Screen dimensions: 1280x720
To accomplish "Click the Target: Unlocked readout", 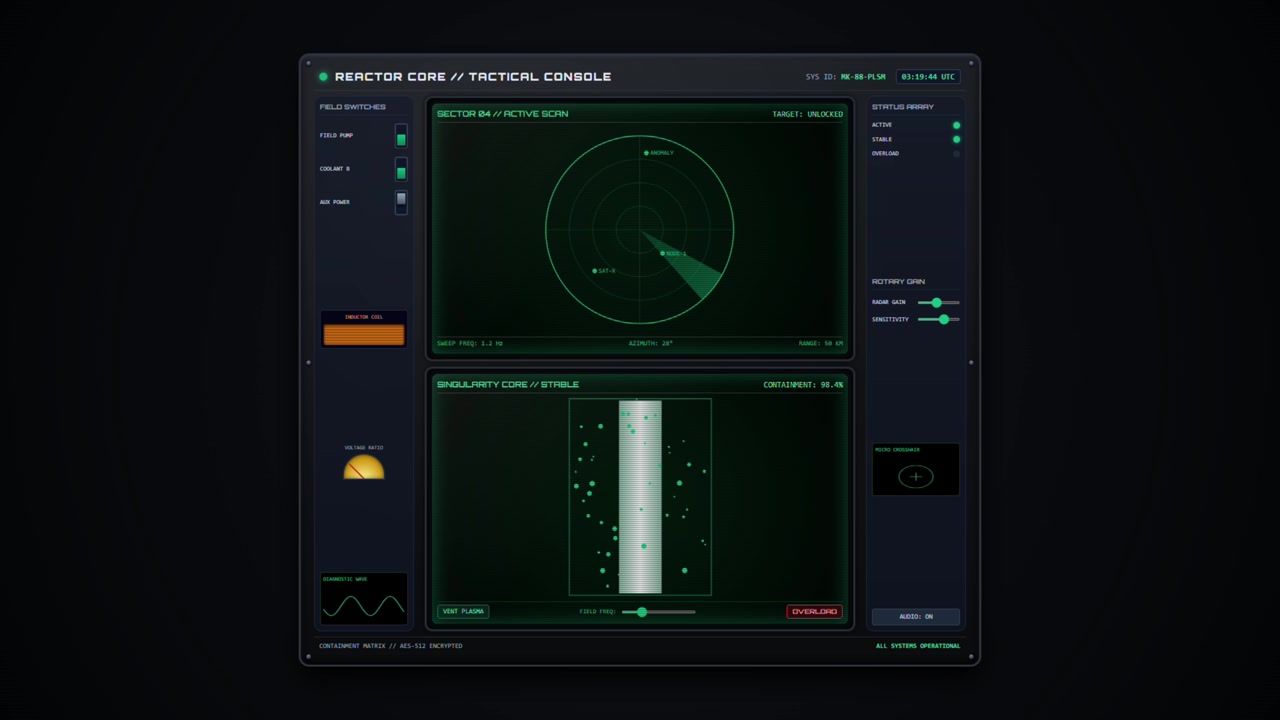I will click(x=807, y=114).
